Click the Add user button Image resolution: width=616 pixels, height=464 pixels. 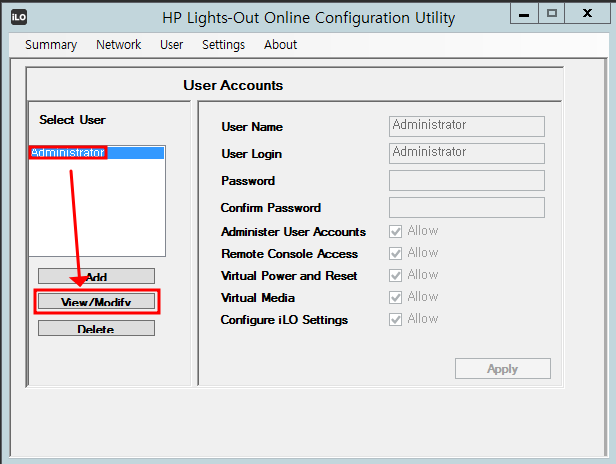coord(96,276)
